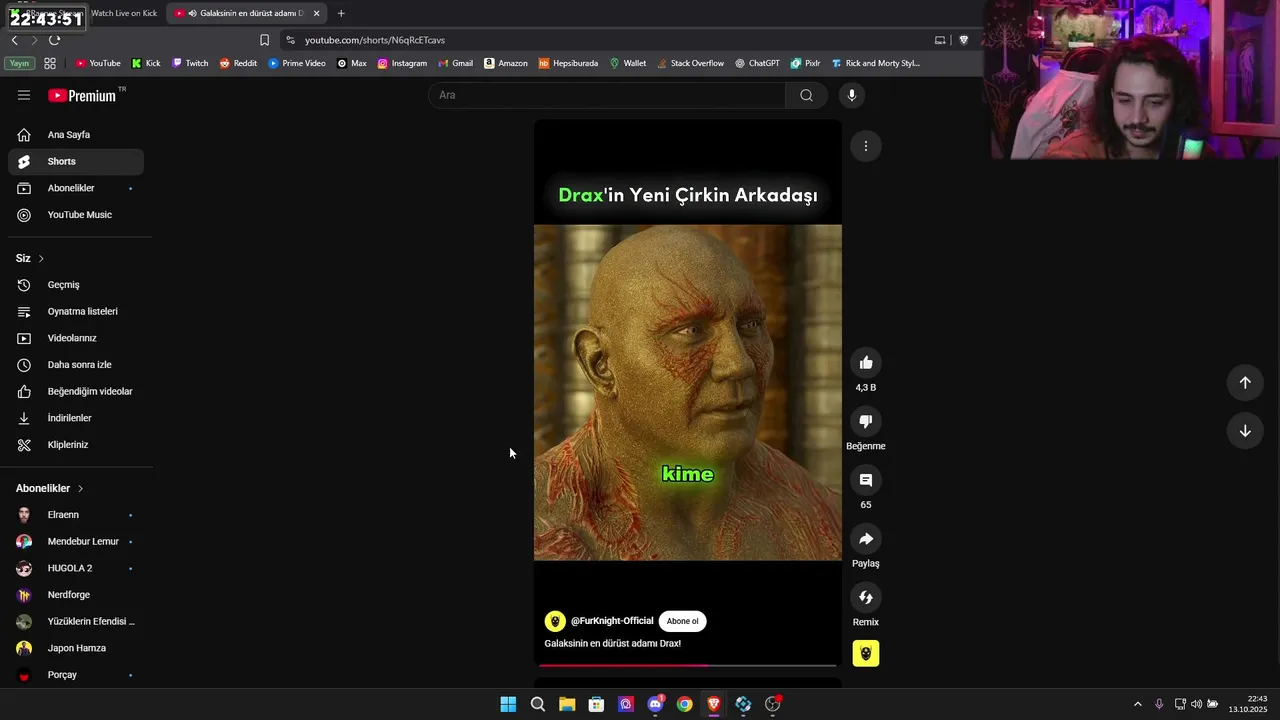Open the @FurKnight-Official channel link

[x=612, y=621]
